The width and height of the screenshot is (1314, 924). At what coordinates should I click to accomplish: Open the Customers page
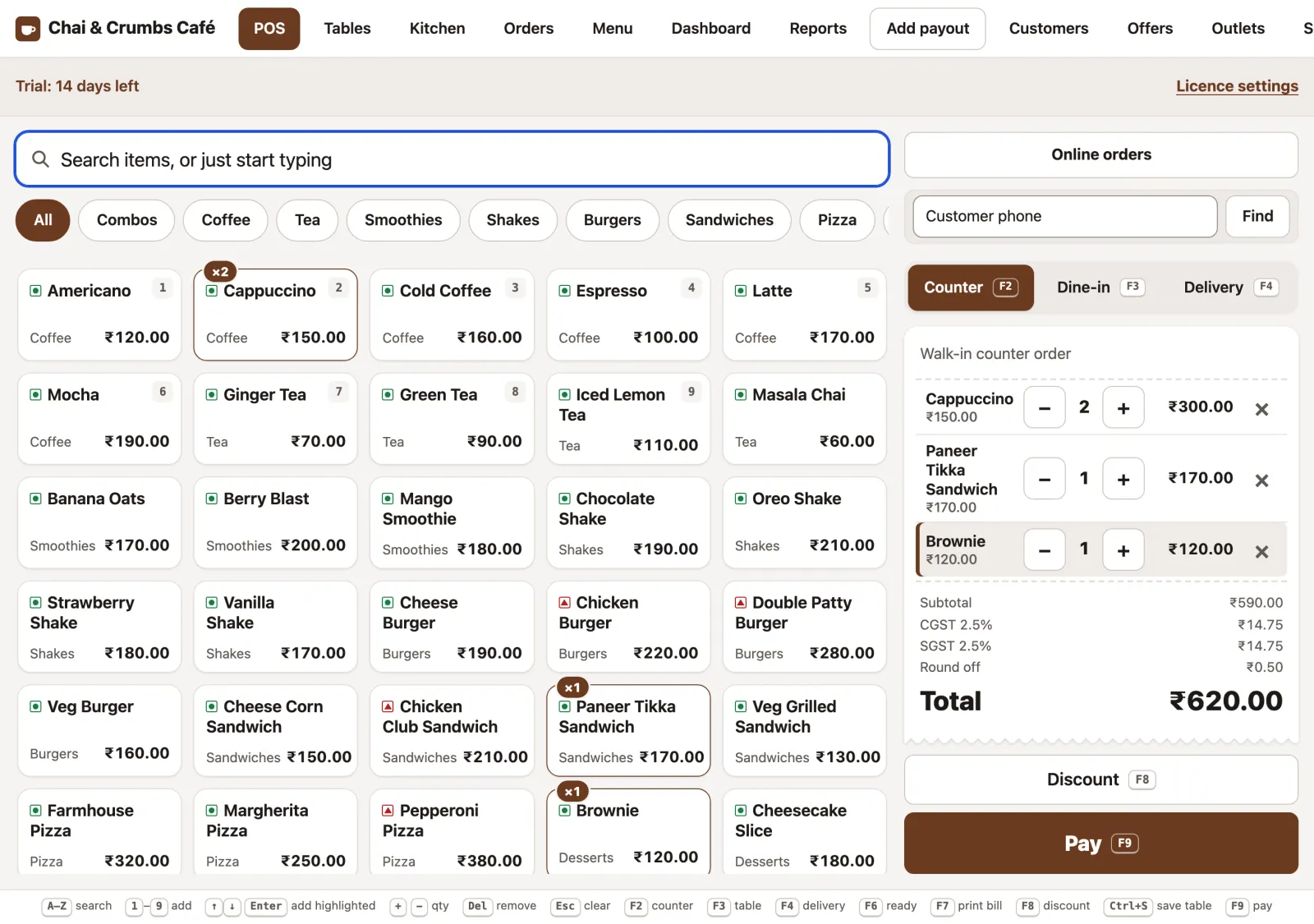1049,29
